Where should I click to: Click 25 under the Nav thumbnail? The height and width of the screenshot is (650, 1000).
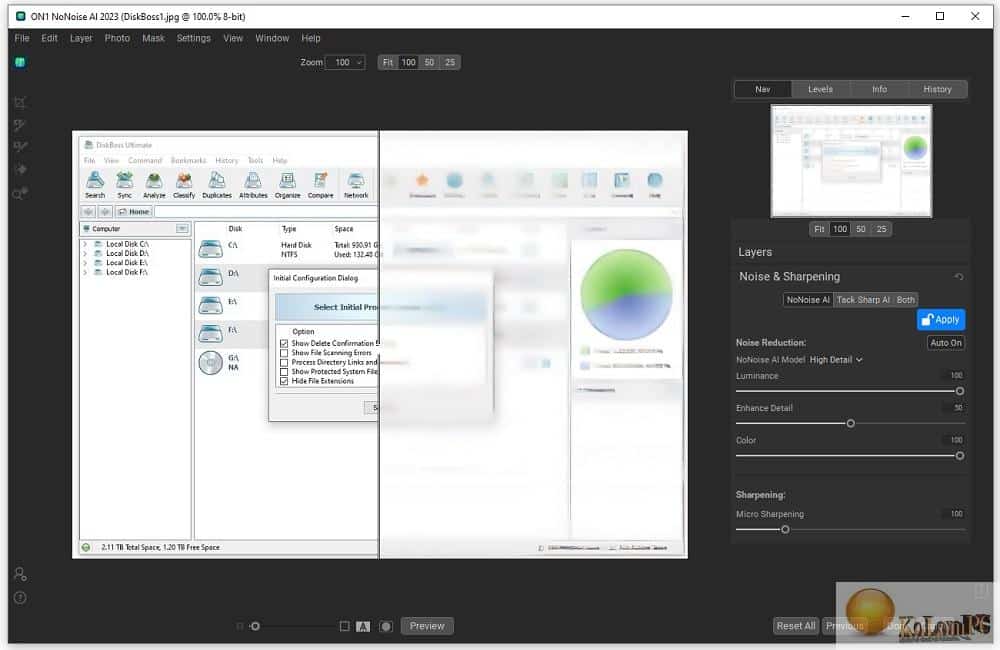pyautogui.click(x=881, y=229)
